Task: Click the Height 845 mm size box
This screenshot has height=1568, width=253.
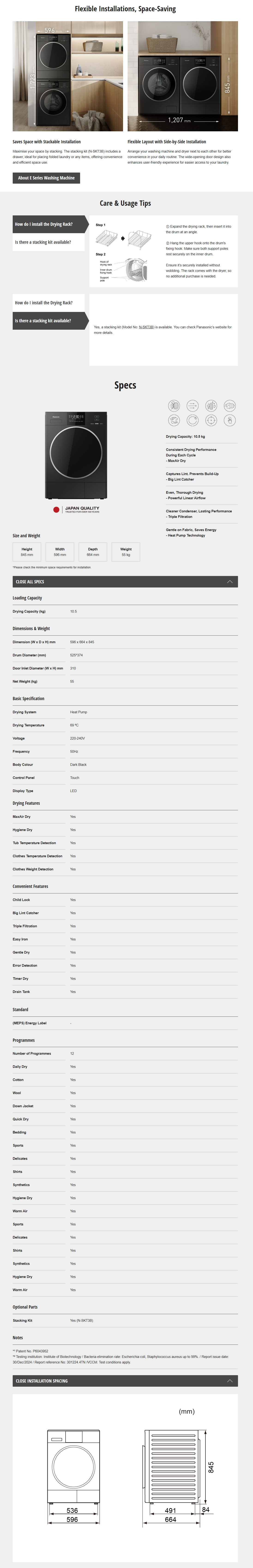Action: [x=27, y=552]
